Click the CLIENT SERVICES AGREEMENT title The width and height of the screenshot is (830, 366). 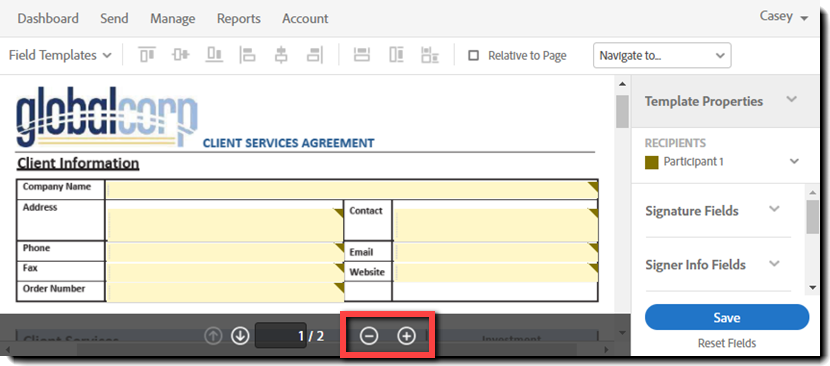tap(289, 143)
